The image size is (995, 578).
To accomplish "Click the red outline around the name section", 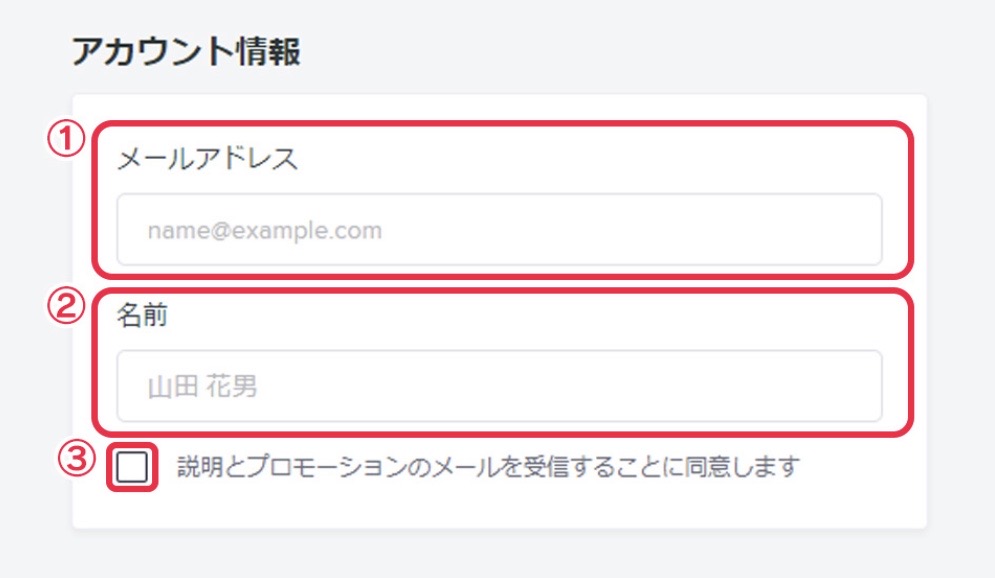I will pos(503,291).
